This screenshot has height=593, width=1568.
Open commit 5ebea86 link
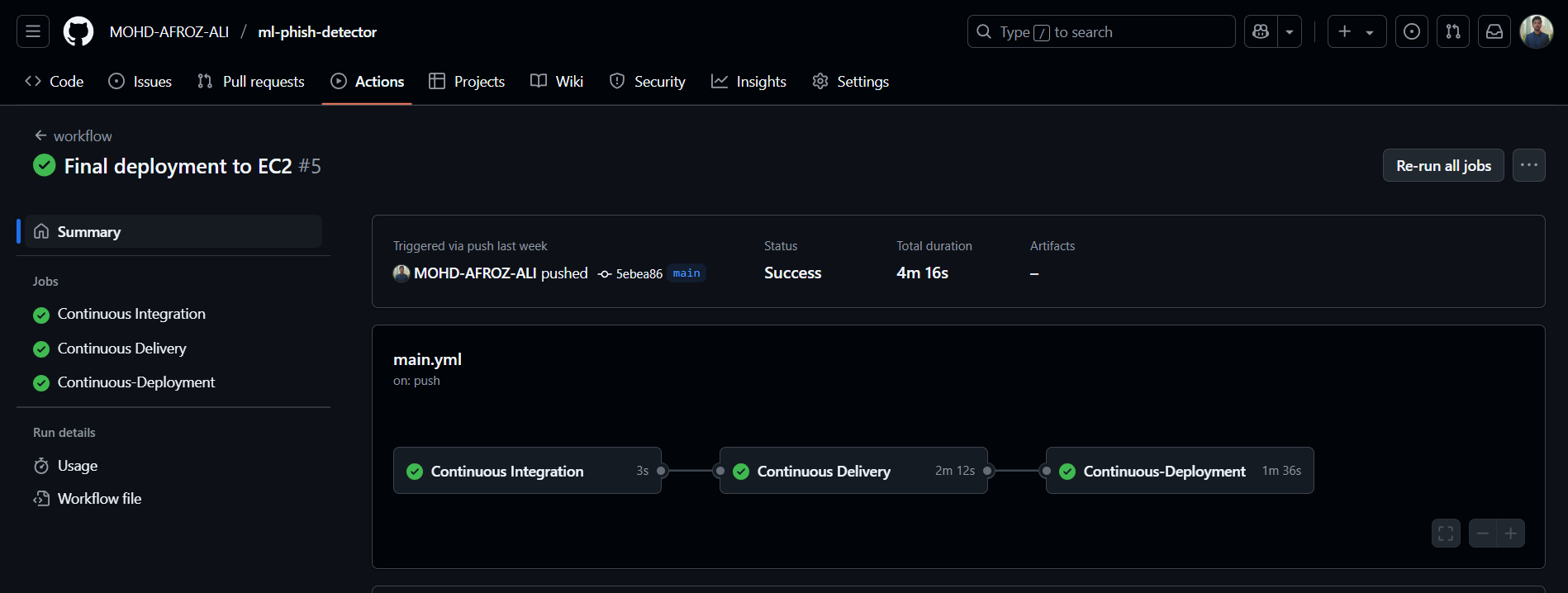point(639,274)
